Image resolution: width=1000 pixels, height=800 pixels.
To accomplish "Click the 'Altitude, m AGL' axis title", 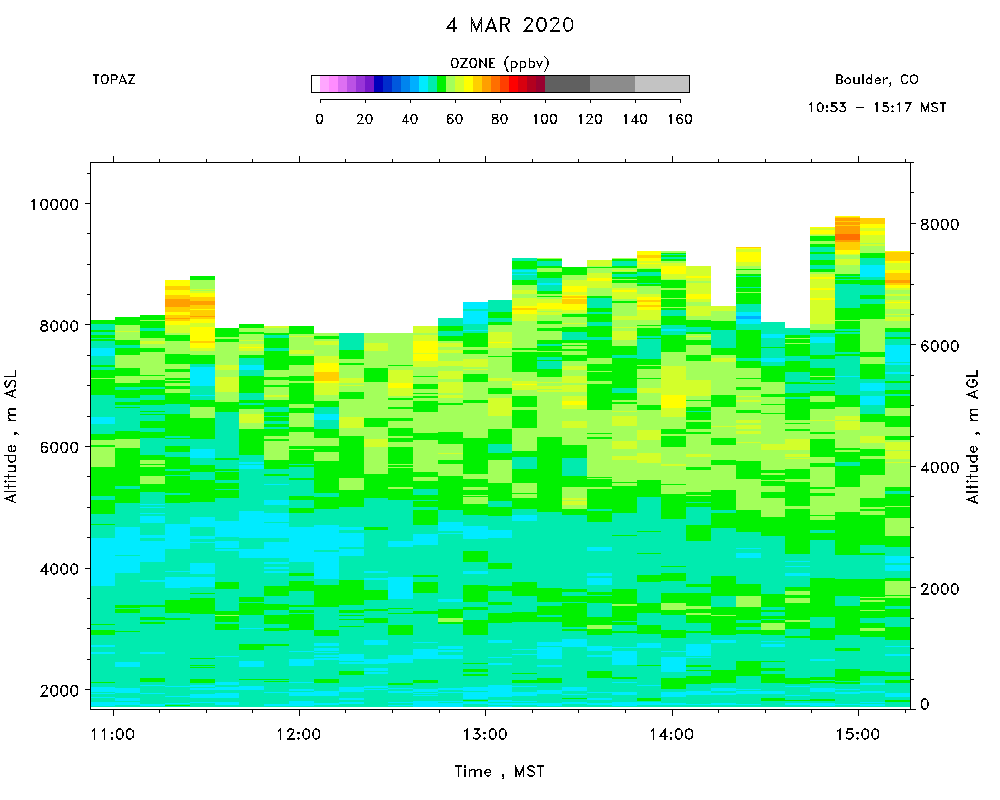I will 973,436.
